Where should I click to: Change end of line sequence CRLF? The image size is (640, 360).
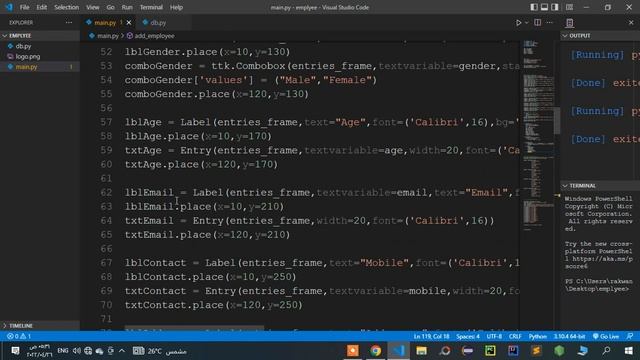pos(515,336)
